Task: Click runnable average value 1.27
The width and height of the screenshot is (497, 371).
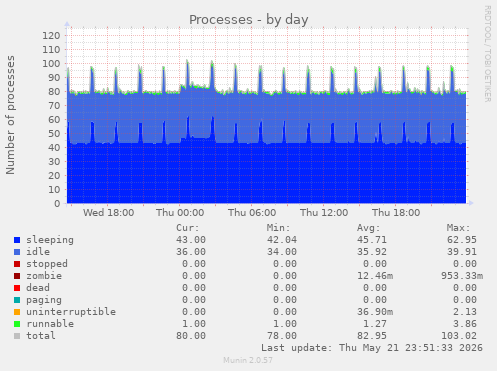Action: pyautogui.click(x=375, y=324)
